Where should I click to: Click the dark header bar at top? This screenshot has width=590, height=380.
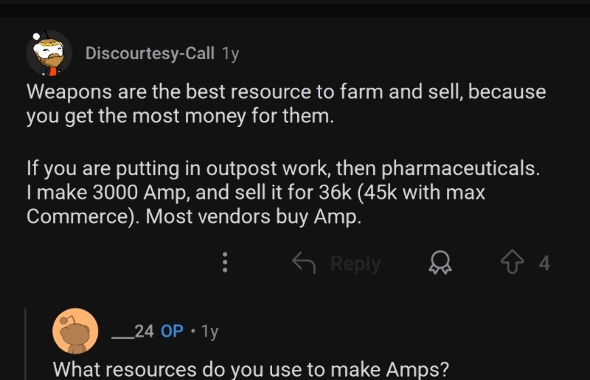point(295,8)
